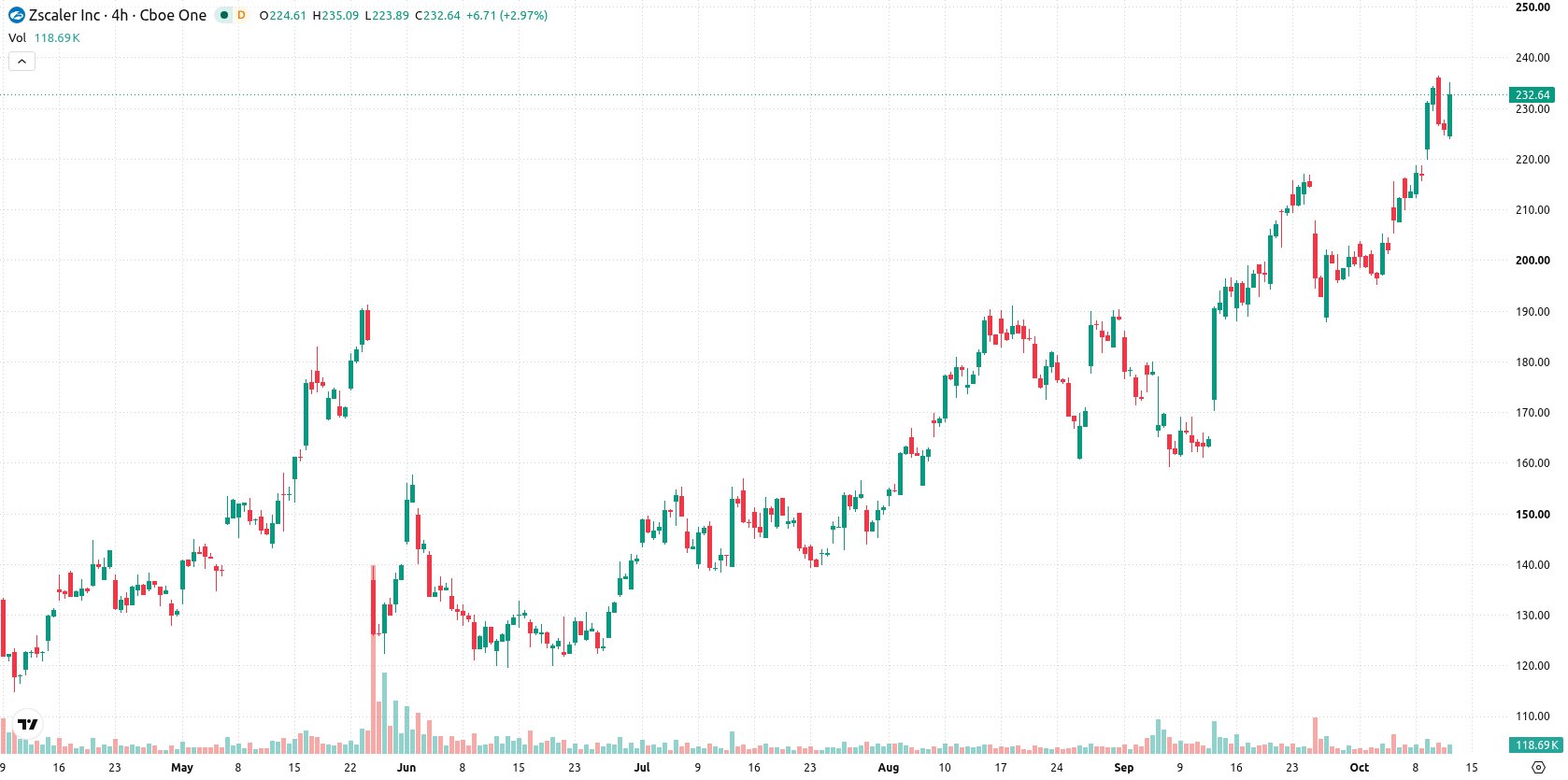This screenshot has height=780, width=1568.
Task: Click the Aug label on time axis
Action: coord(889,768)
